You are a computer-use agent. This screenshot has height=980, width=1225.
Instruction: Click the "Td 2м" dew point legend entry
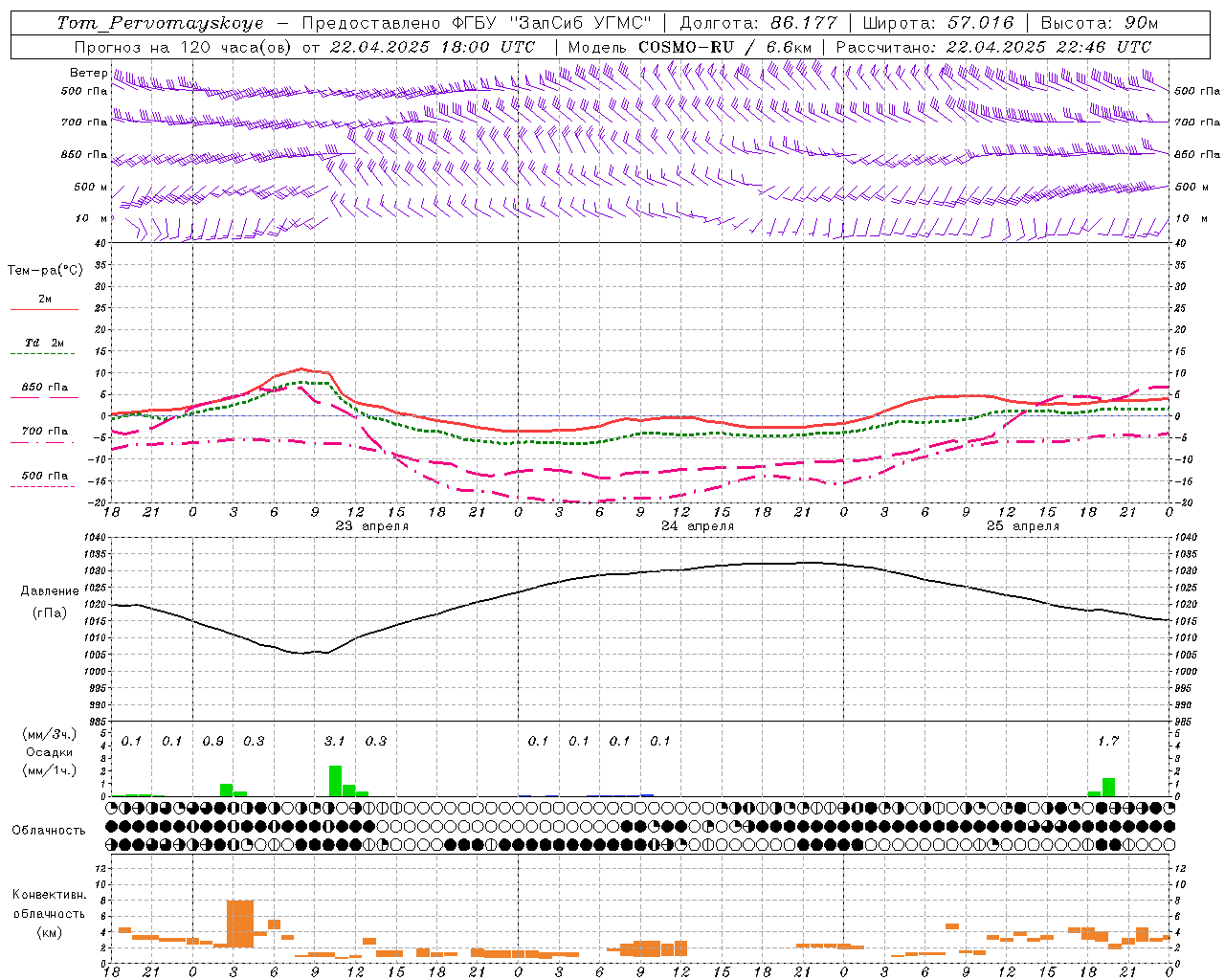pos(44,343)
